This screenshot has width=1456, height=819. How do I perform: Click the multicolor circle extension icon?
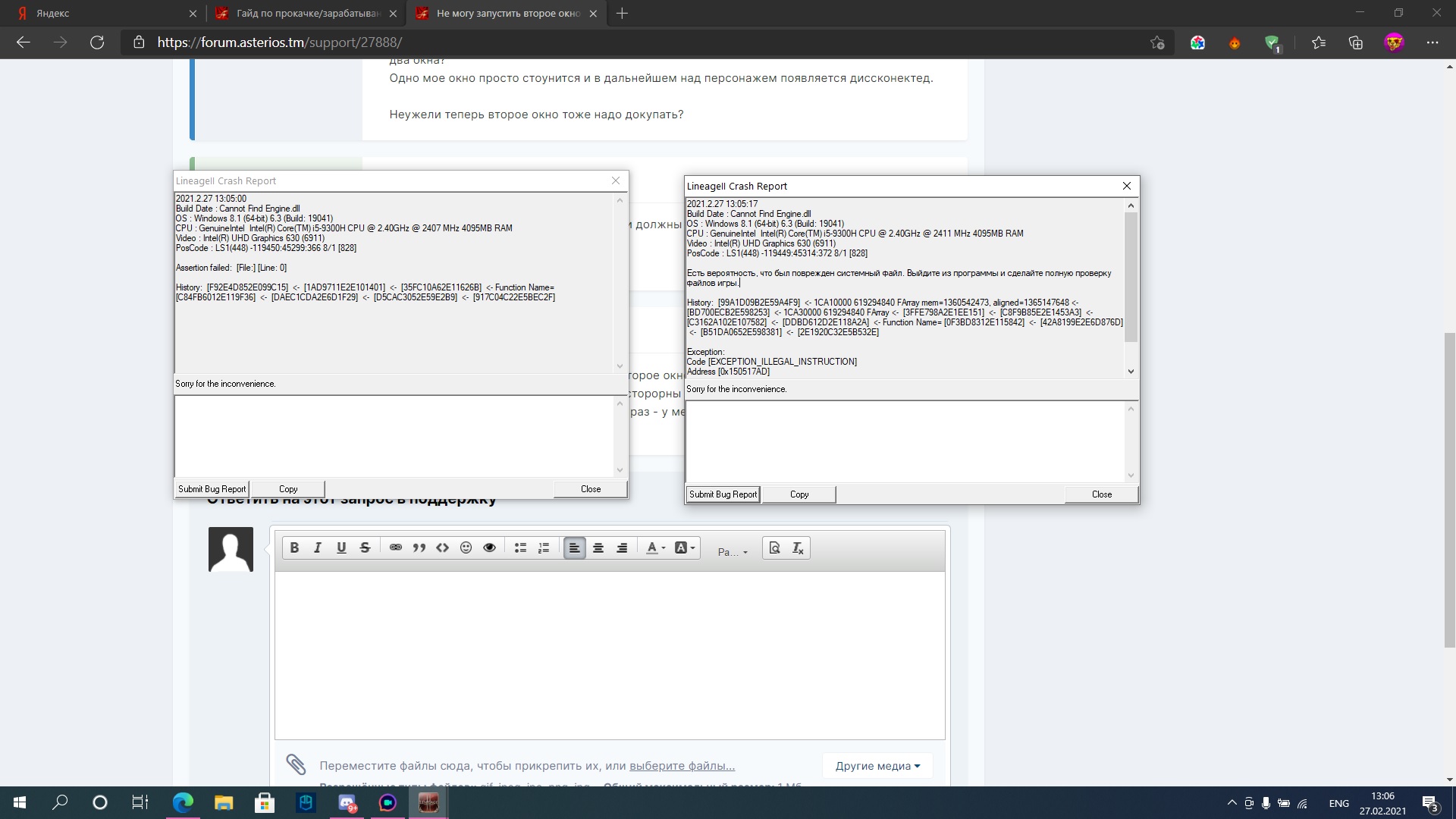[x=1197, y=43]
